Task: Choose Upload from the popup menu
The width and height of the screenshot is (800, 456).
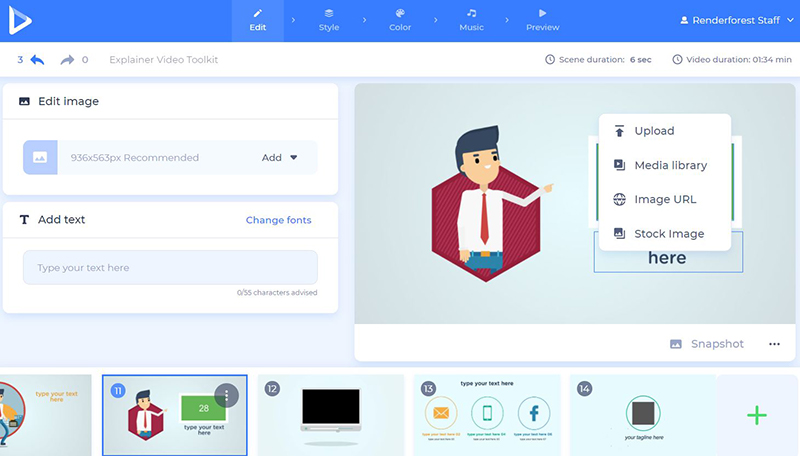Action: click(x=665, y=131)
